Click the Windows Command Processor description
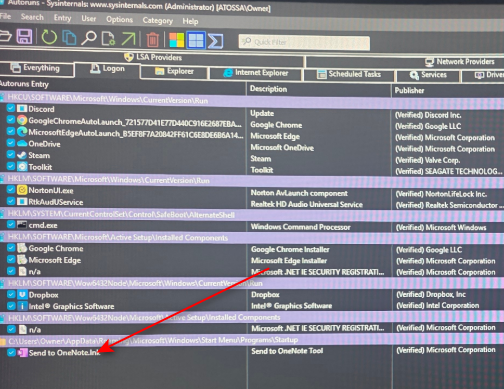The height and width of the screenshot is (389, 504). point(300,227)
